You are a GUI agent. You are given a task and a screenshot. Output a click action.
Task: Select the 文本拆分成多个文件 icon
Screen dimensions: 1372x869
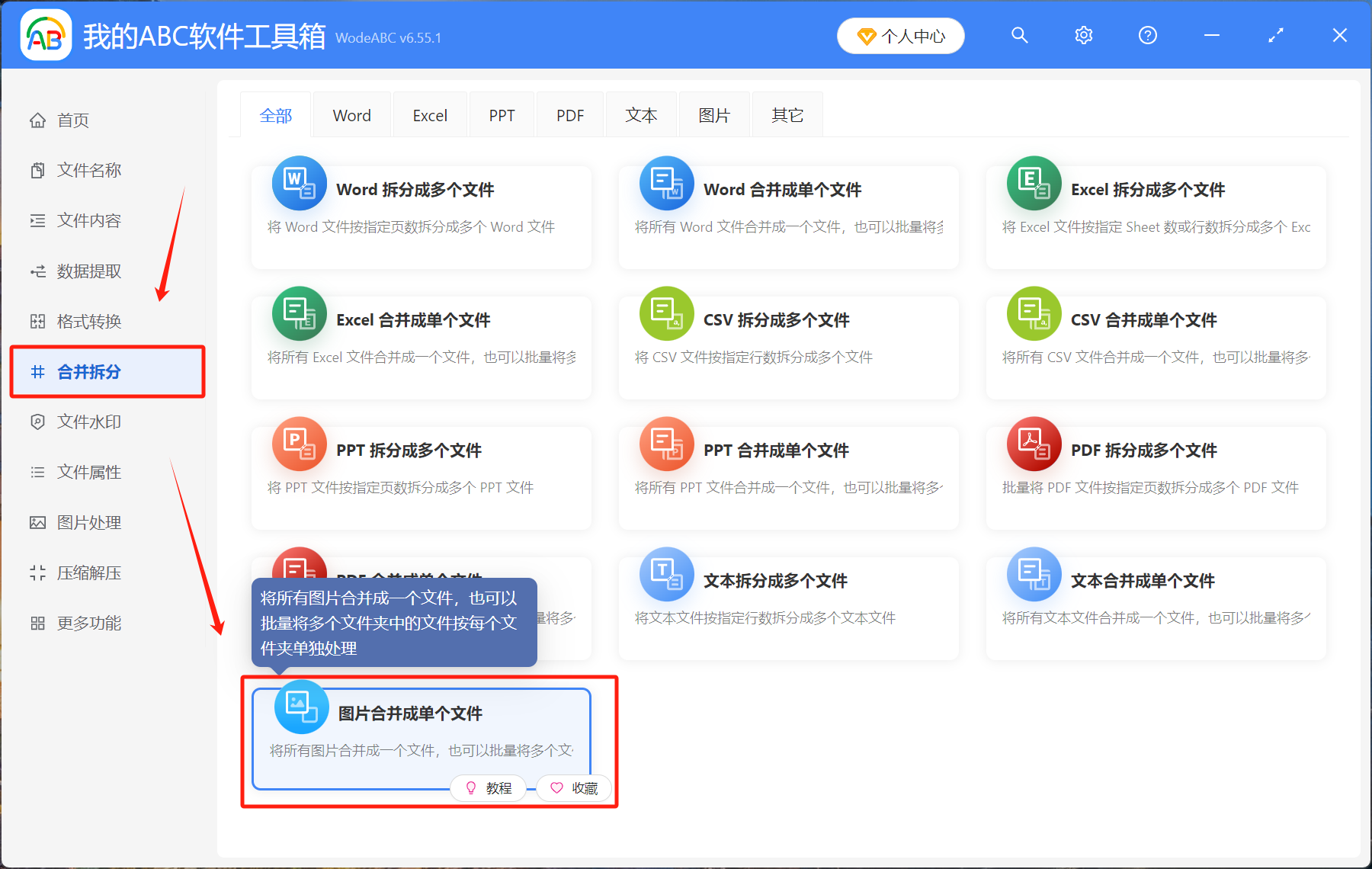click(666, 574)
